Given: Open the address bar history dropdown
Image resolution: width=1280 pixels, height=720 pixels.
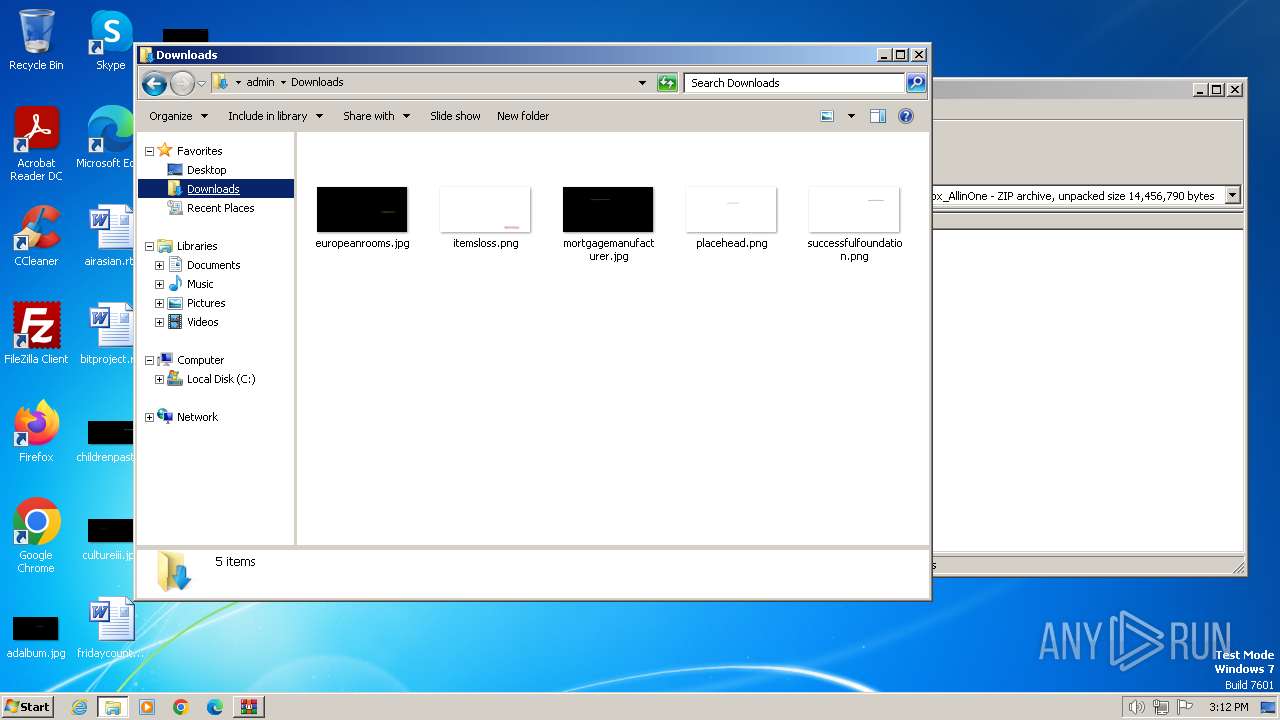Looking at the screenshot, I should click(x=642, y=83).
